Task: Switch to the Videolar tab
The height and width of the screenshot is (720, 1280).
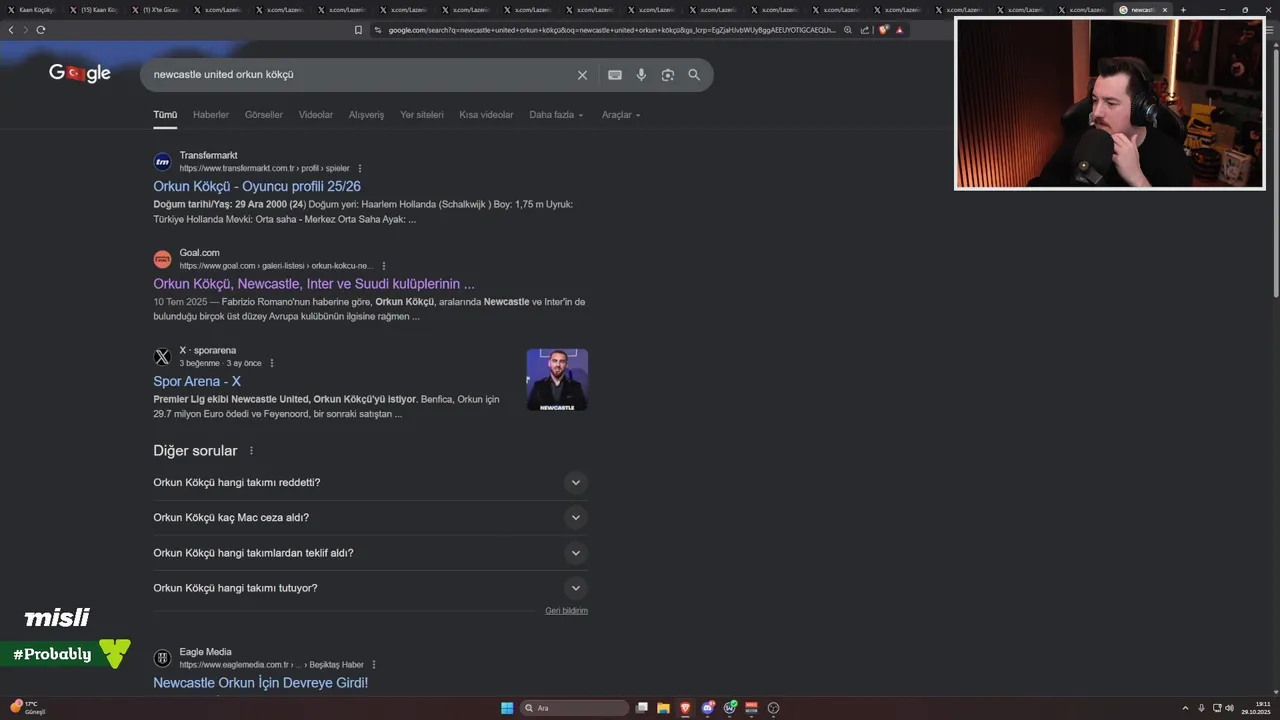Action: [316, 115]
